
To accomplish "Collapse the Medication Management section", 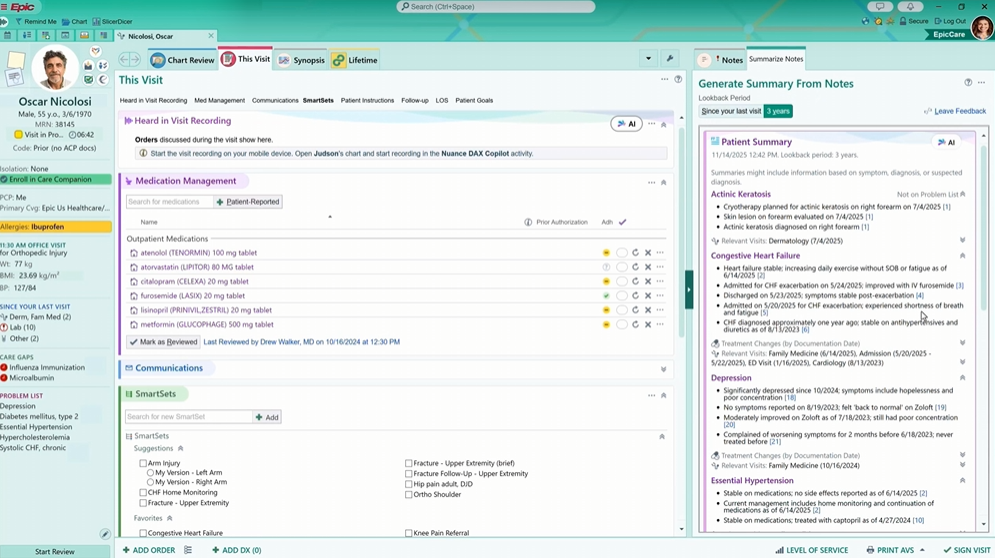I will pos(663,183).
